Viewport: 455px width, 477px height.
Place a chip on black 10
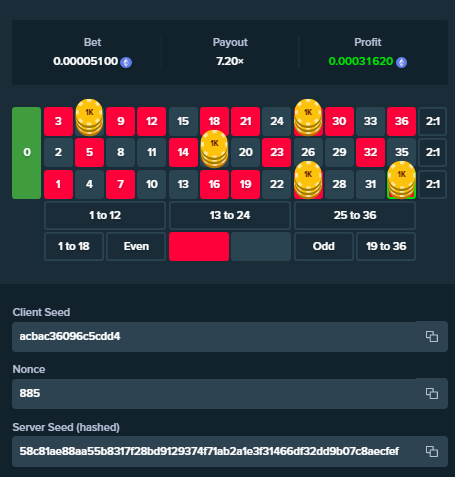point(152,184)
